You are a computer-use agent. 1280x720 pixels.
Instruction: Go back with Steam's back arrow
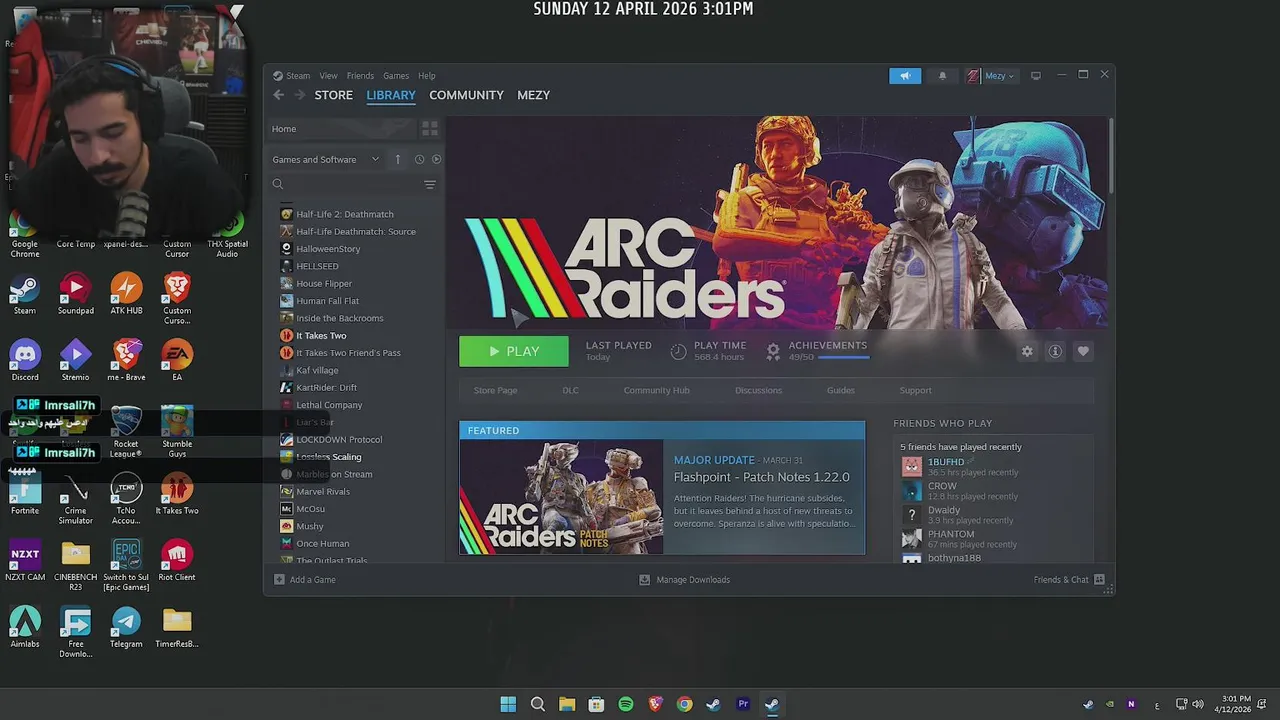coord(278,95)
